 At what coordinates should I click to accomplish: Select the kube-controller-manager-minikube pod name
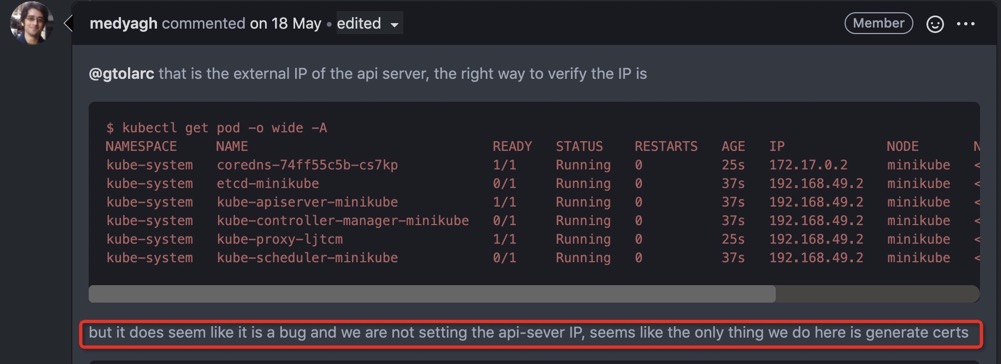(x=342, y=220)
